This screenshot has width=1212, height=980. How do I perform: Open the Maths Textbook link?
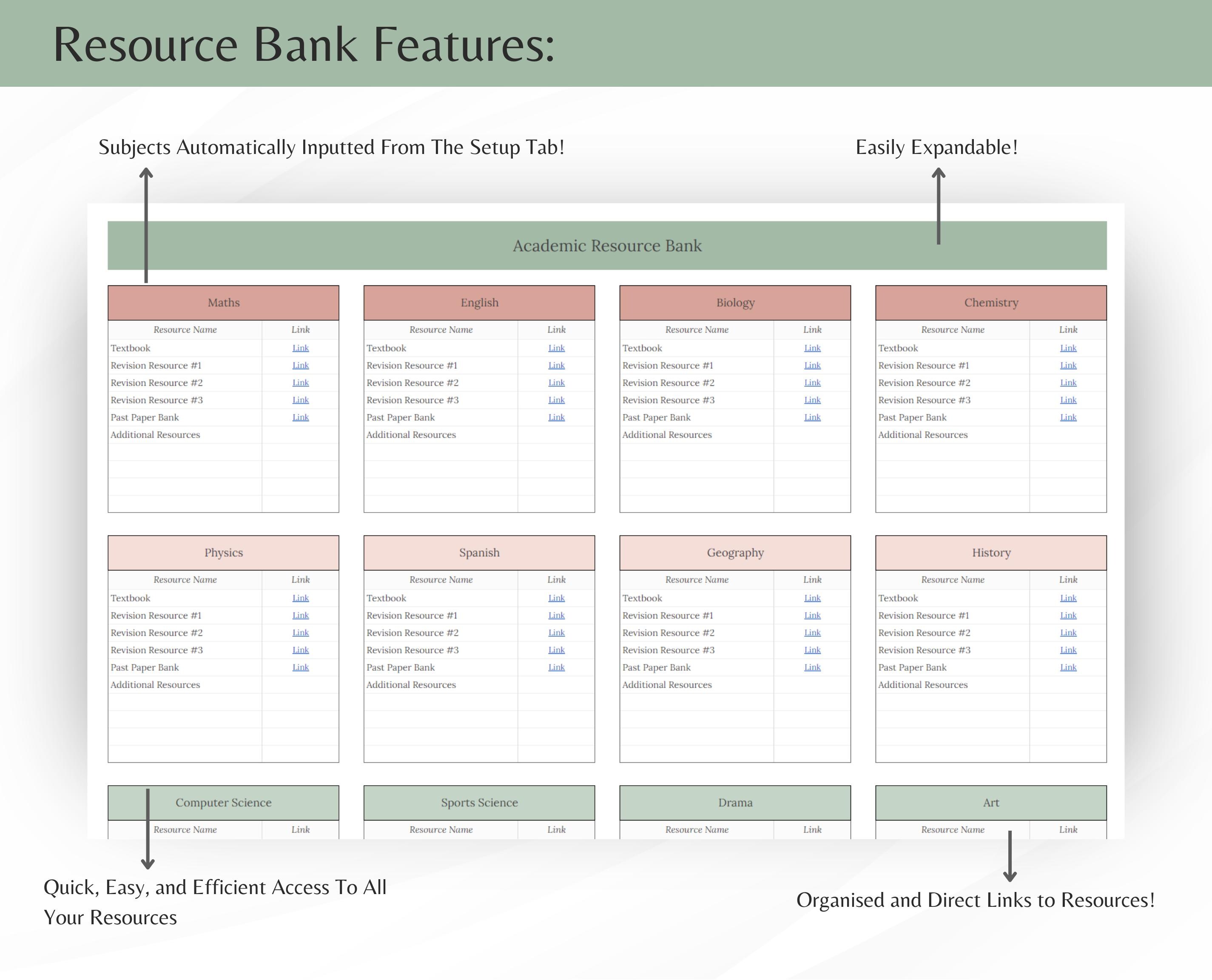pyautogui.click(x=301, y=348)
